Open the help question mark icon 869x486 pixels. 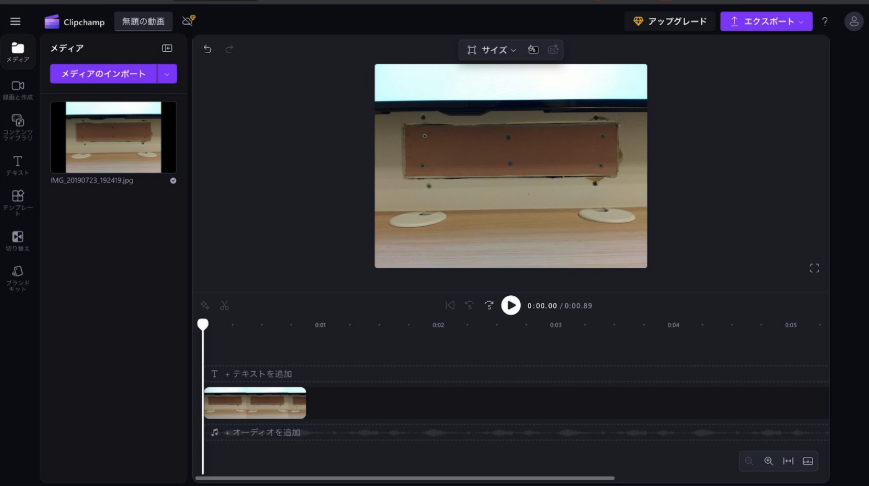point(825,22)
